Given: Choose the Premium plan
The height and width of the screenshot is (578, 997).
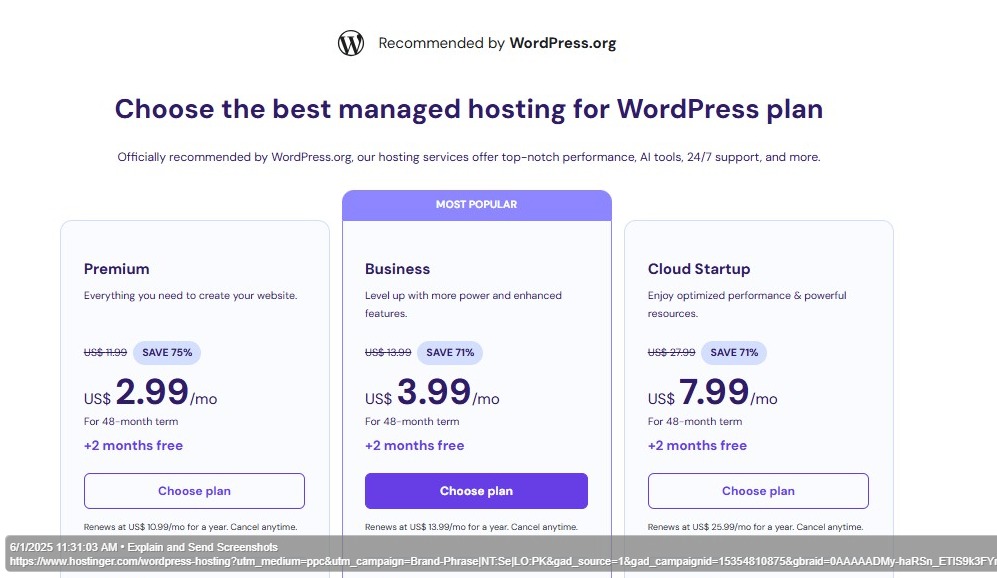Looking at the screenshot, I should click(194, 491).
